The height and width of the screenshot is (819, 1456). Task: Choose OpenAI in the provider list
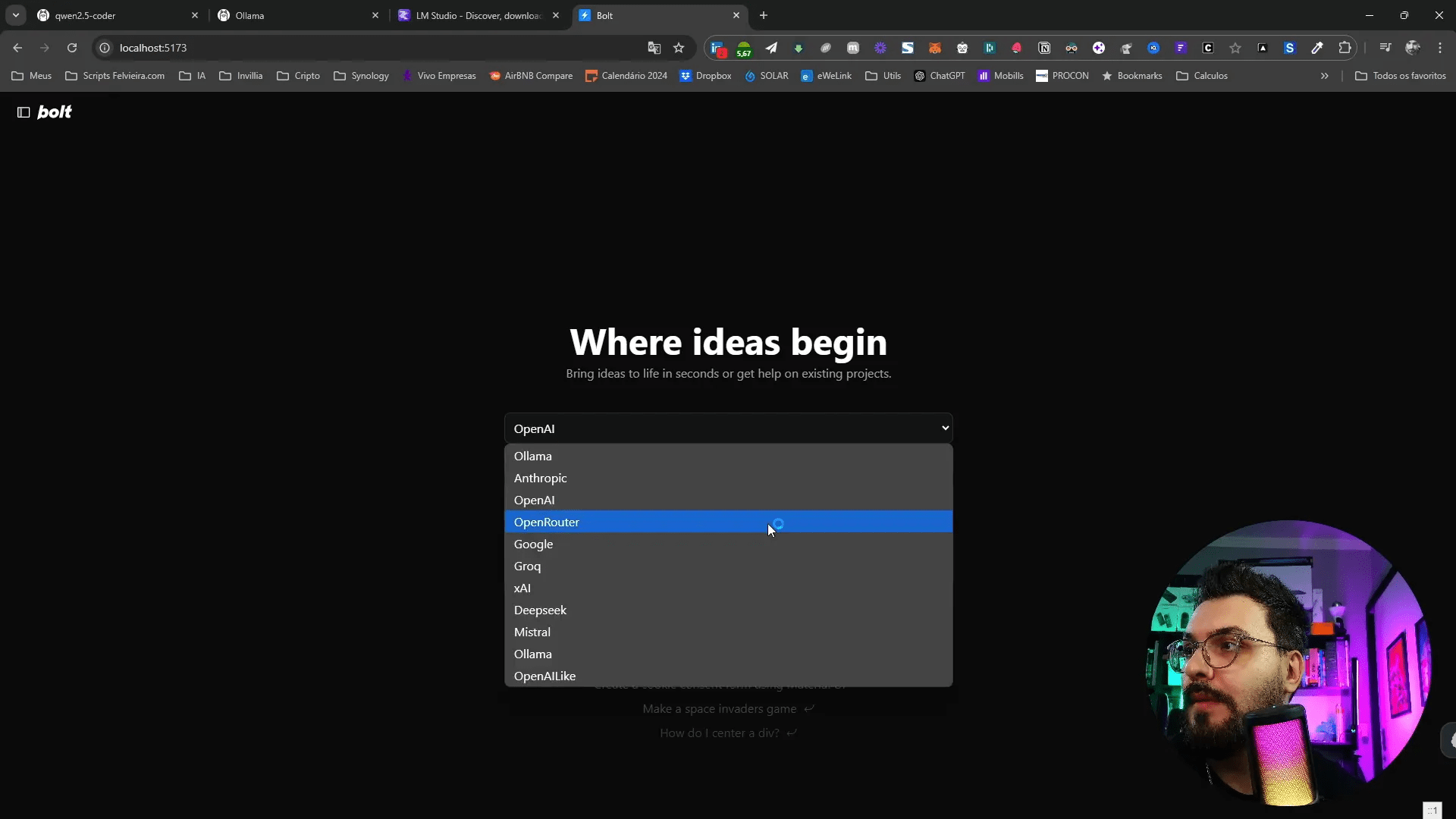point(728,500)
